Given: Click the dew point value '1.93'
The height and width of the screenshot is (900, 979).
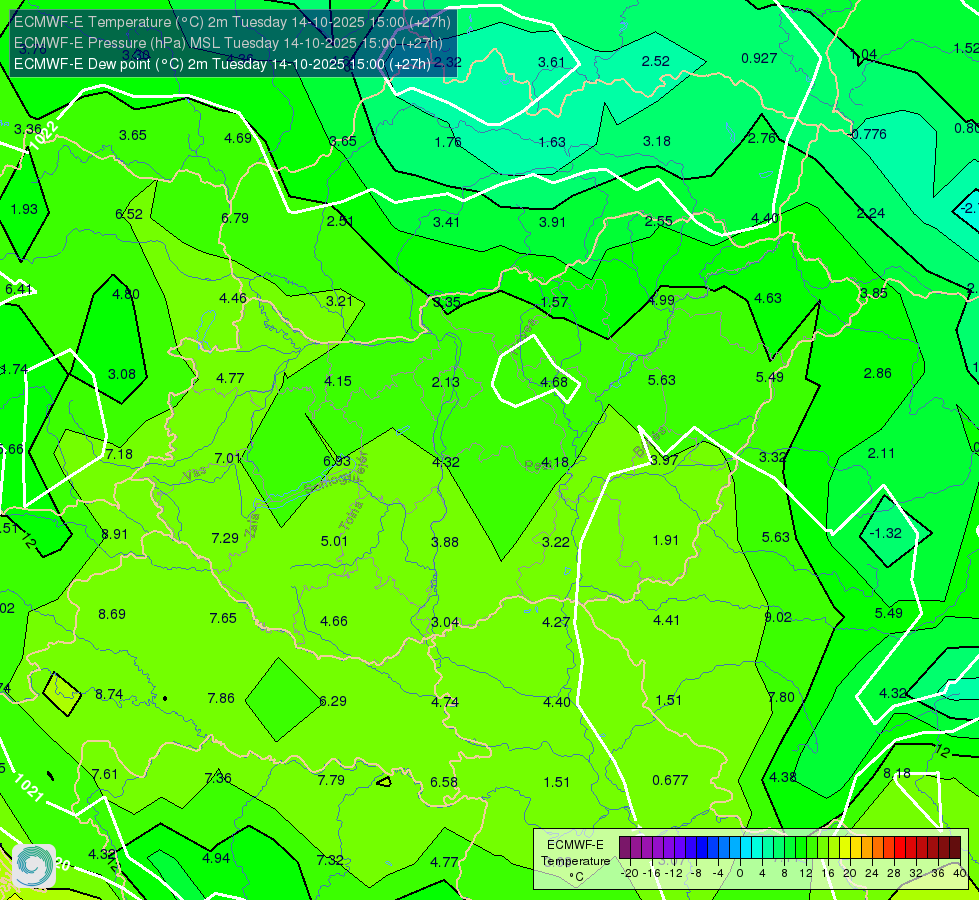Looking at the screenshot, I should point(24,209).
